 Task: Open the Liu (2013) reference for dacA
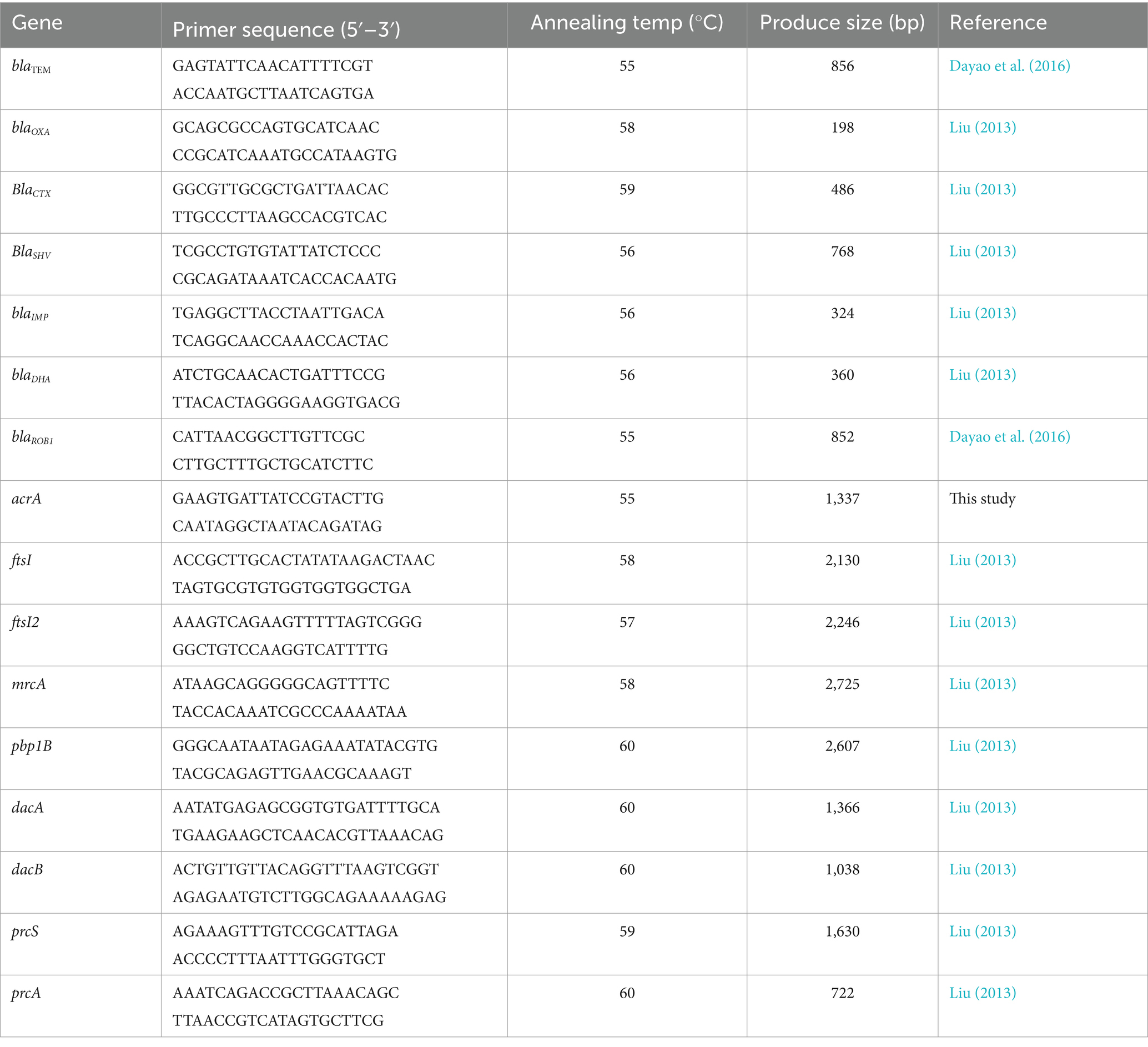[x=982, y=808]
